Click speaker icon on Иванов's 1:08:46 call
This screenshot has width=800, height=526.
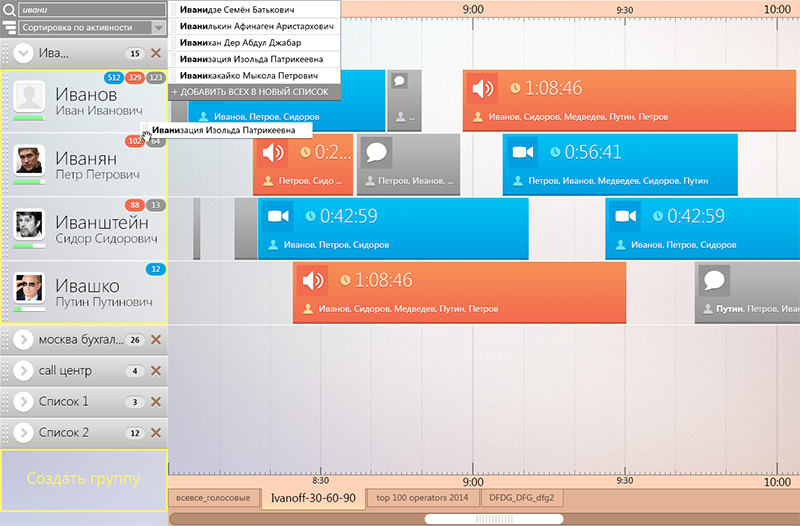point(482,89)
